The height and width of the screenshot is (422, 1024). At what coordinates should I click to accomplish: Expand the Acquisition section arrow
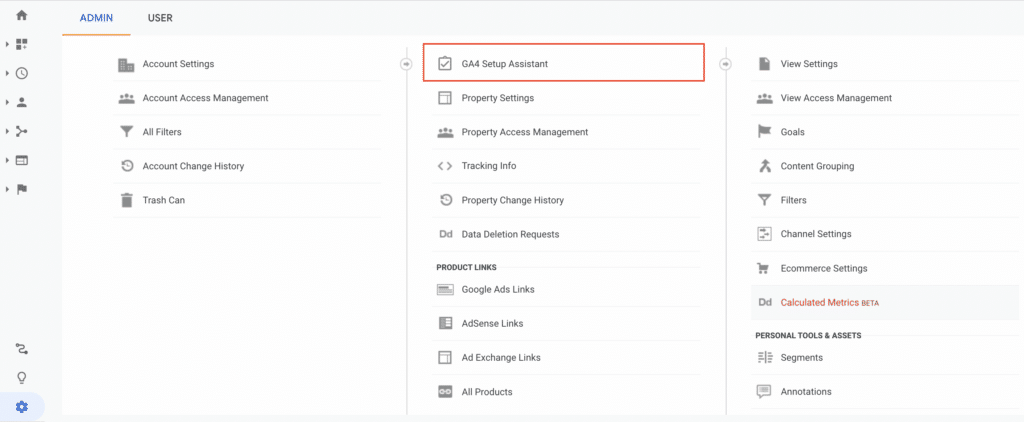[7, 131]
